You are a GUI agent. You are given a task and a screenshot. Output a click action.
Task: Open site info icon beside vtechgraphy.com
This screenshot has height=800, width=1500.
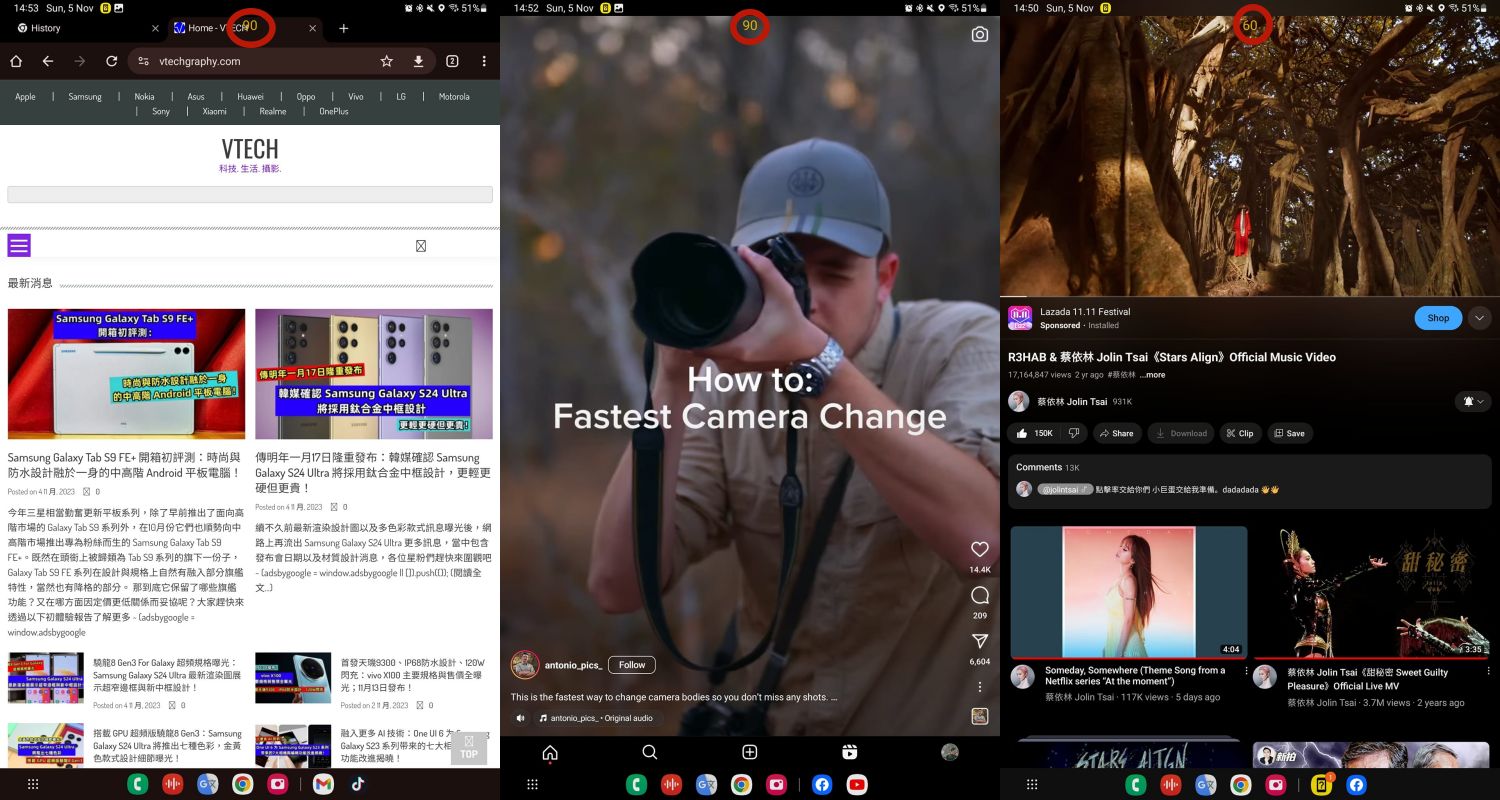click(144, 61)
